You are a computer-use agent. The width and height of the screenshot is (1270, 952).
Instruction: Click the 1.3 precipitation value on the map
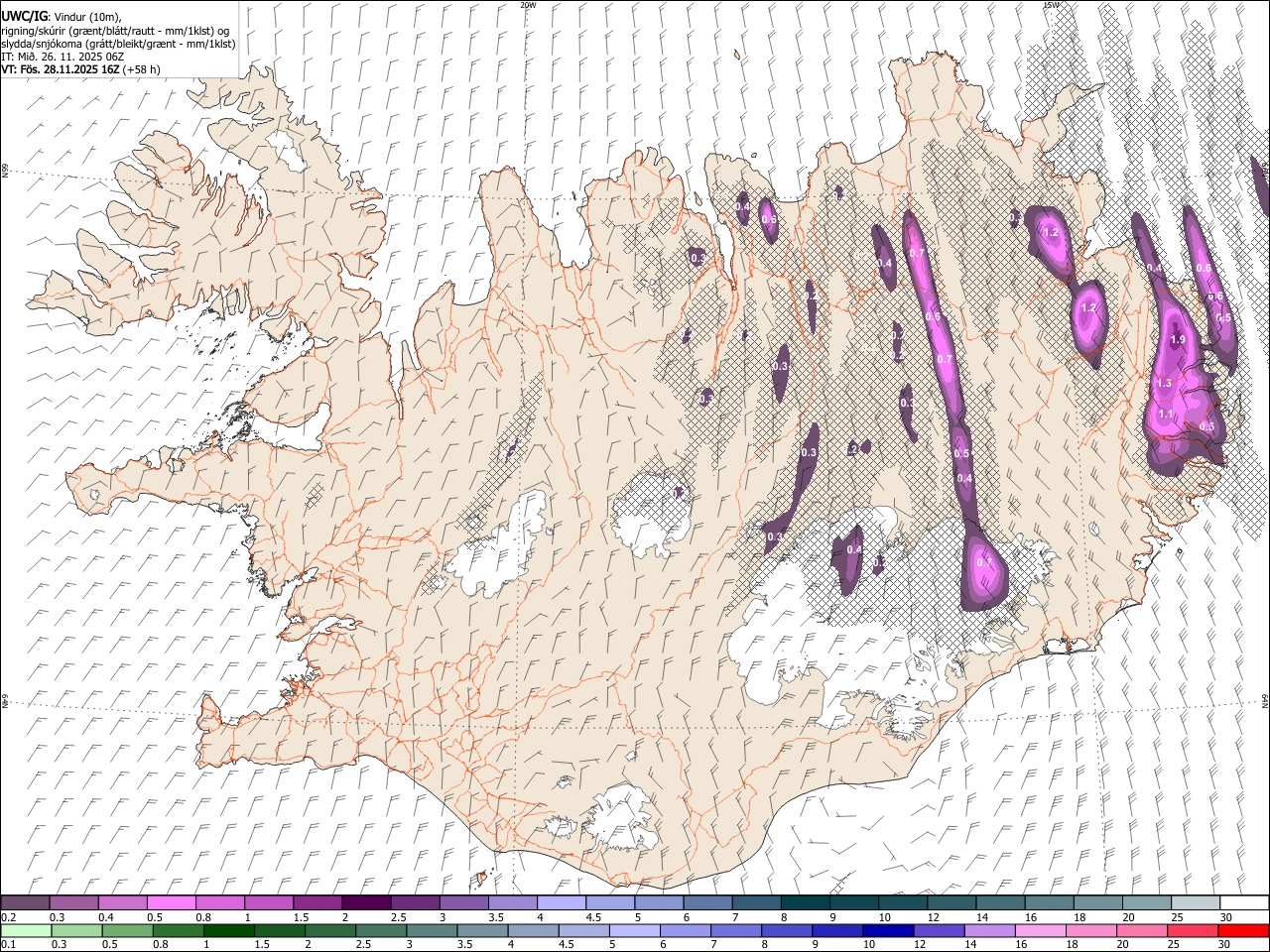pyautogui.click(x=1164, y=383)
